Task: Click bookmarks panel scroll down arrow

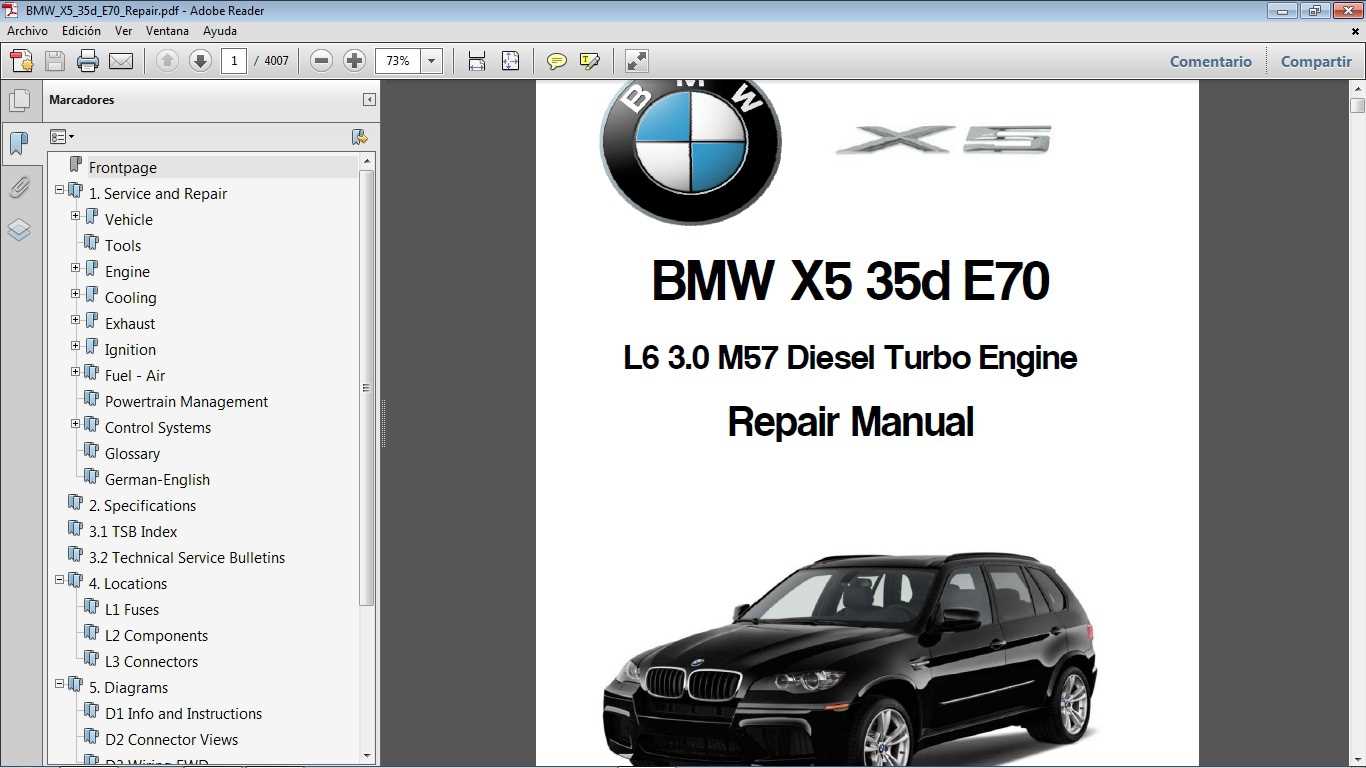Action: 367,756
